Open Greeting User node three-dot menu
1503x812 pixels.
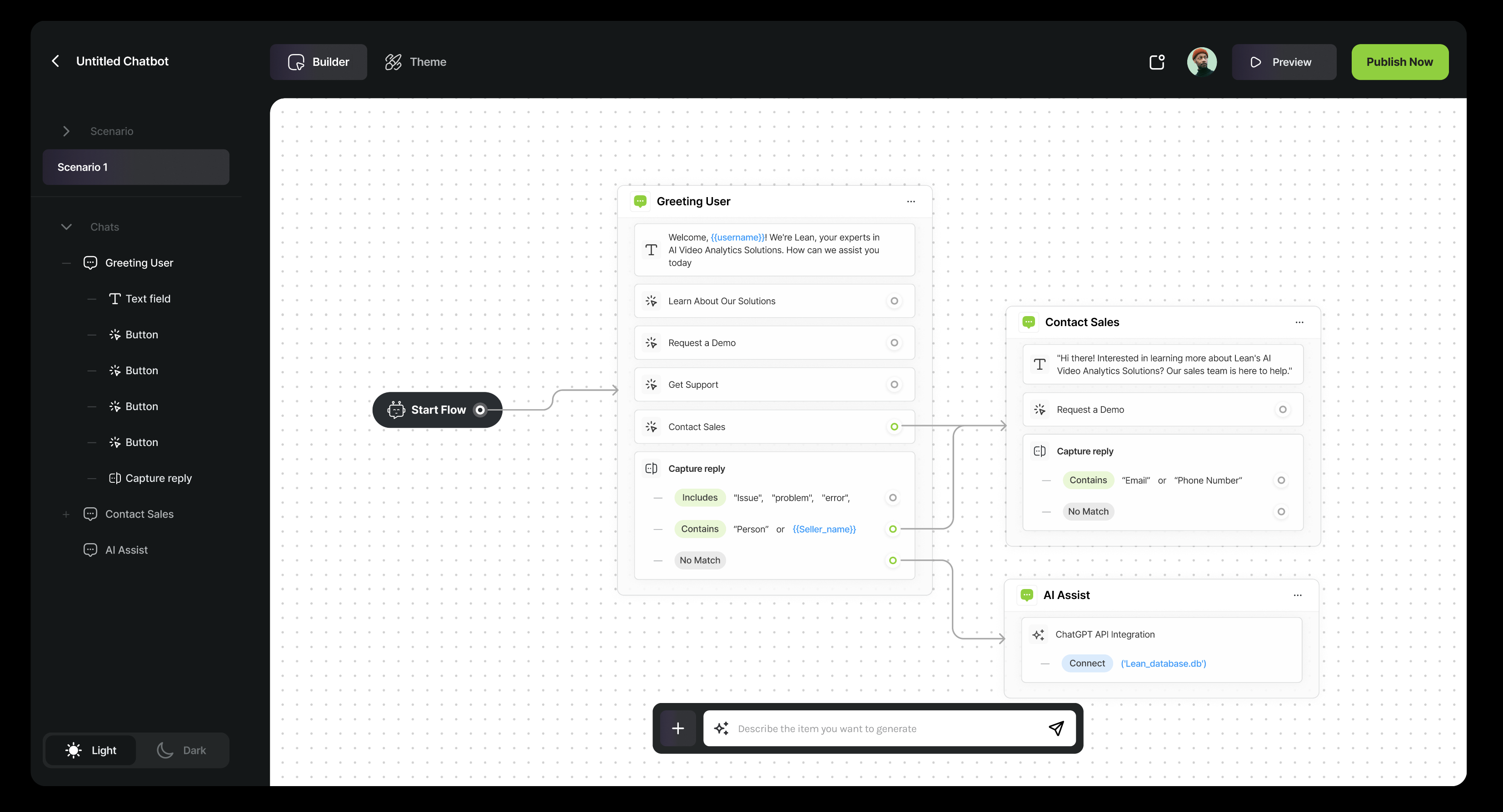pyautogui.click(x=911, y=201)
